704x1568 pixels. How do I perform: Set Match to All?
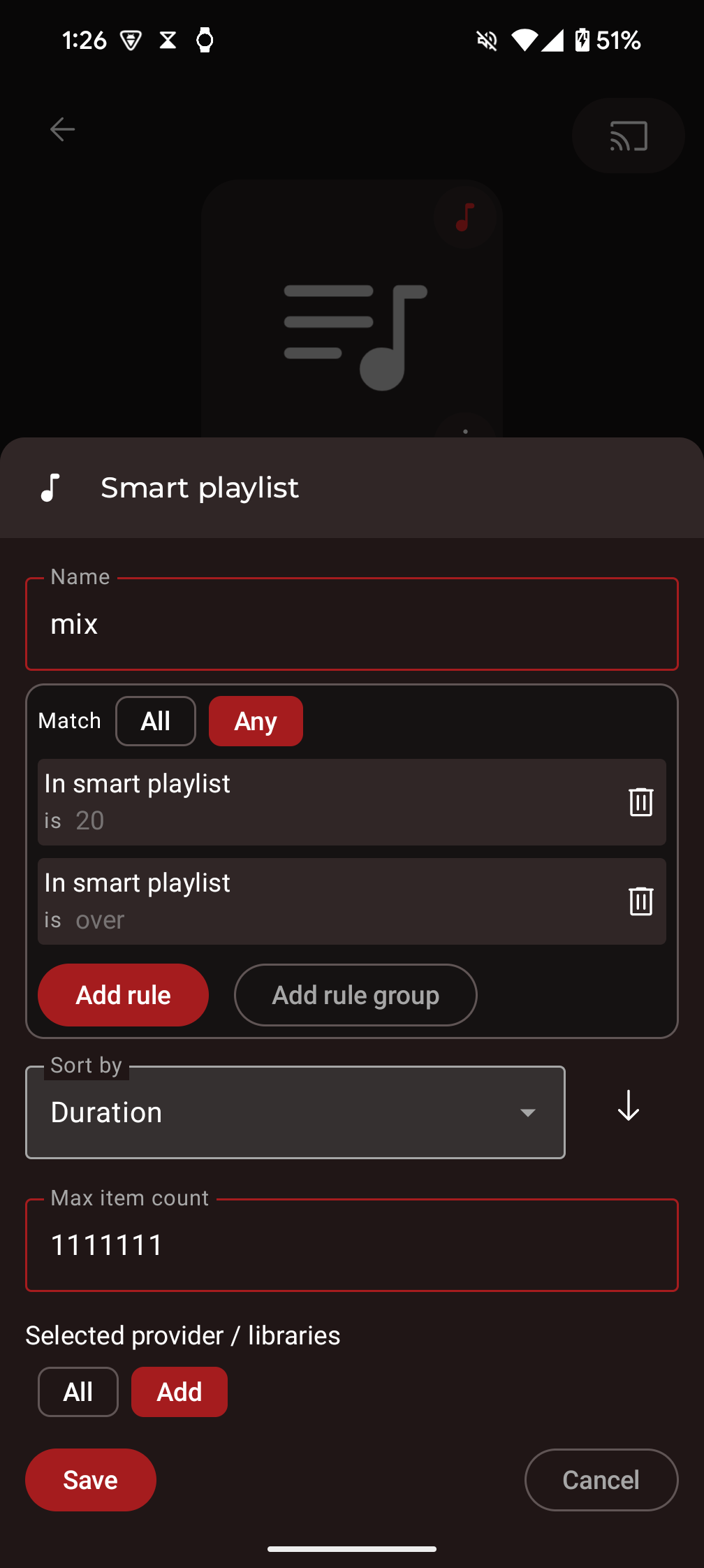156,721
